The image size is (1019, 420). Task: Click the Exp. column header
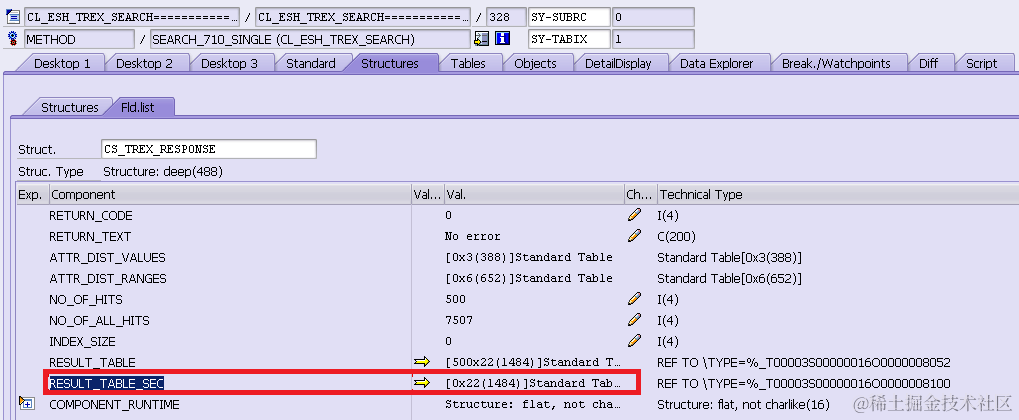[x=33, y=194]
